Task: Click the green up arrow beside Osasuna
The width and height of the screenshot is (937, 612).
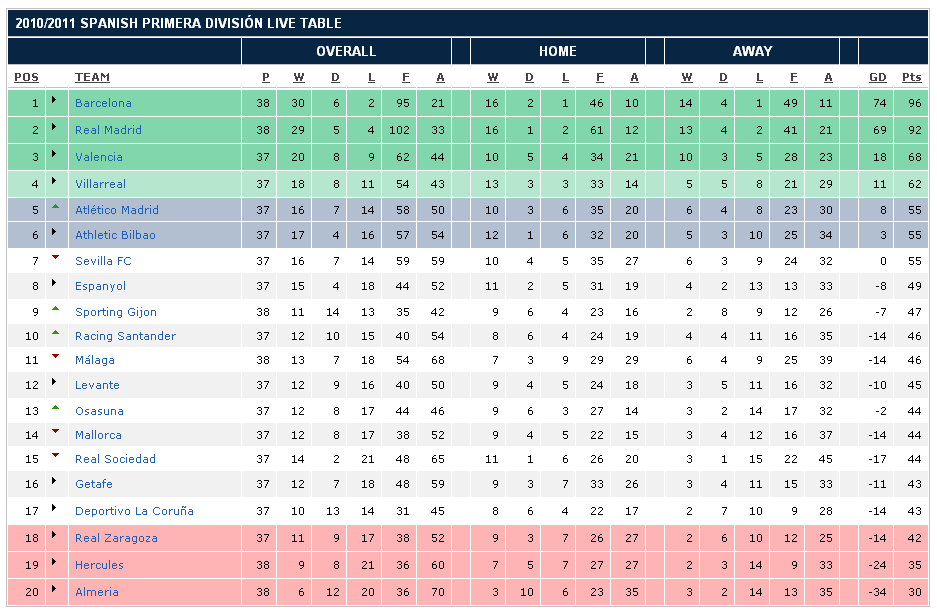Action: 55,408
